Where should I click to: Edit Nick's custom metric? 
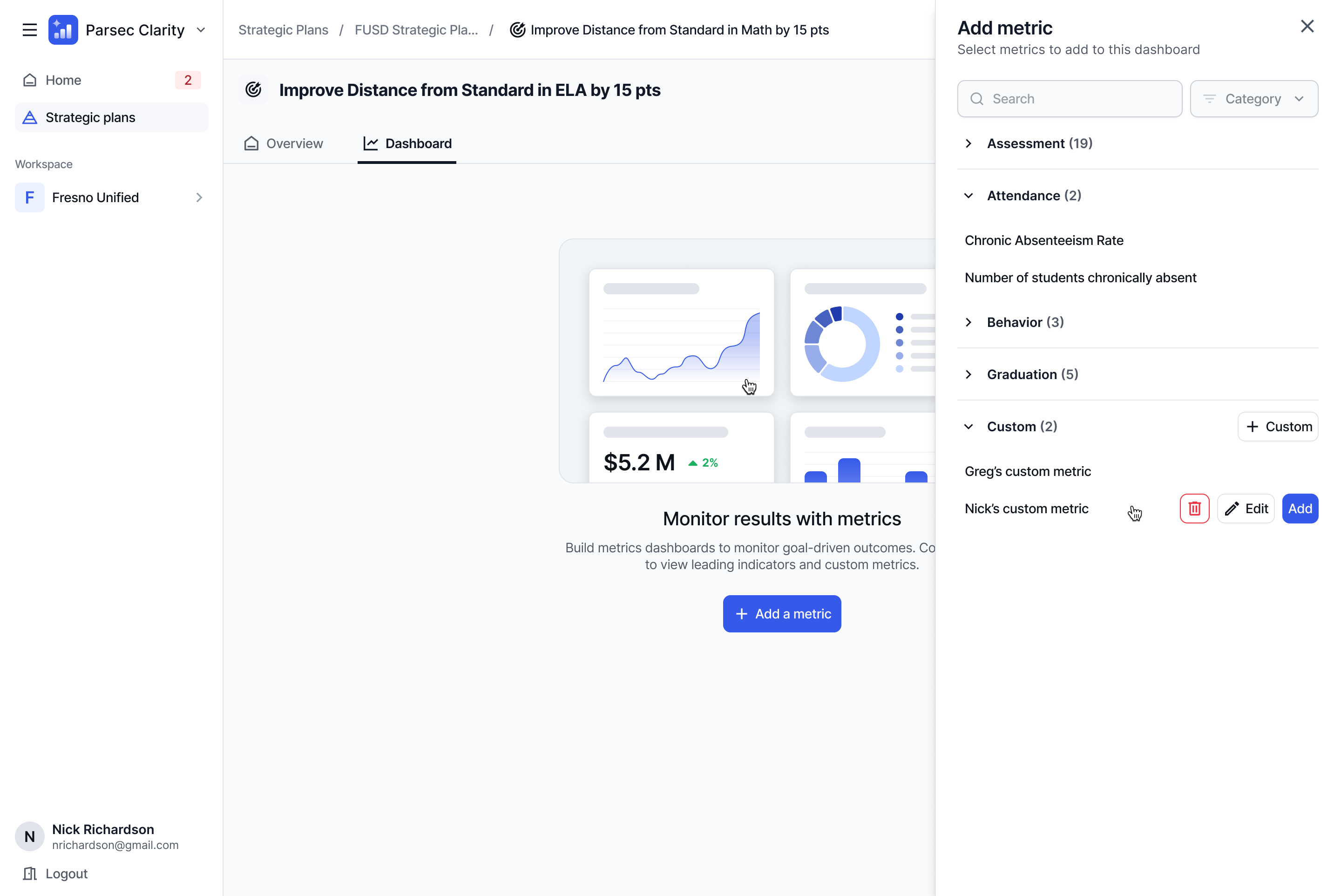(x=1246, y=509)
